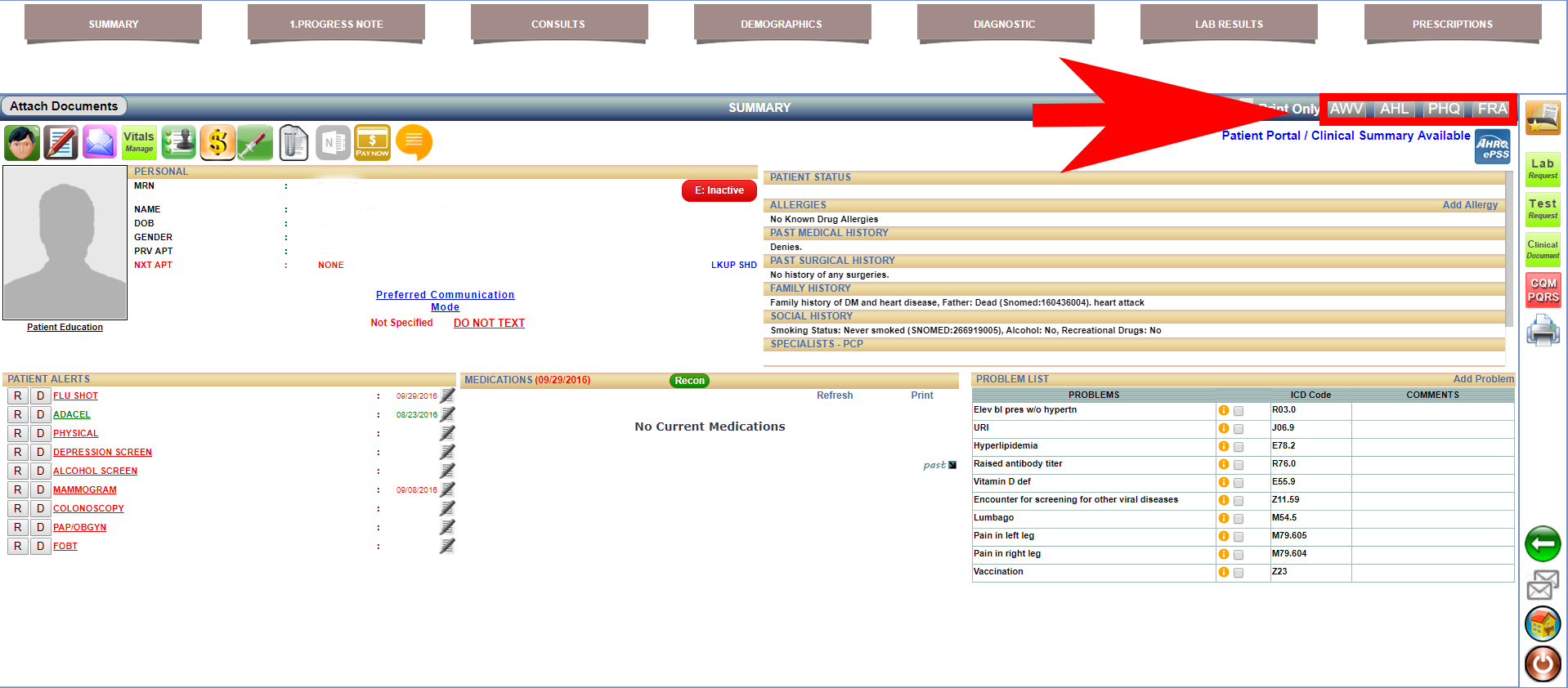Expand past medications list

tap(939, 465)
